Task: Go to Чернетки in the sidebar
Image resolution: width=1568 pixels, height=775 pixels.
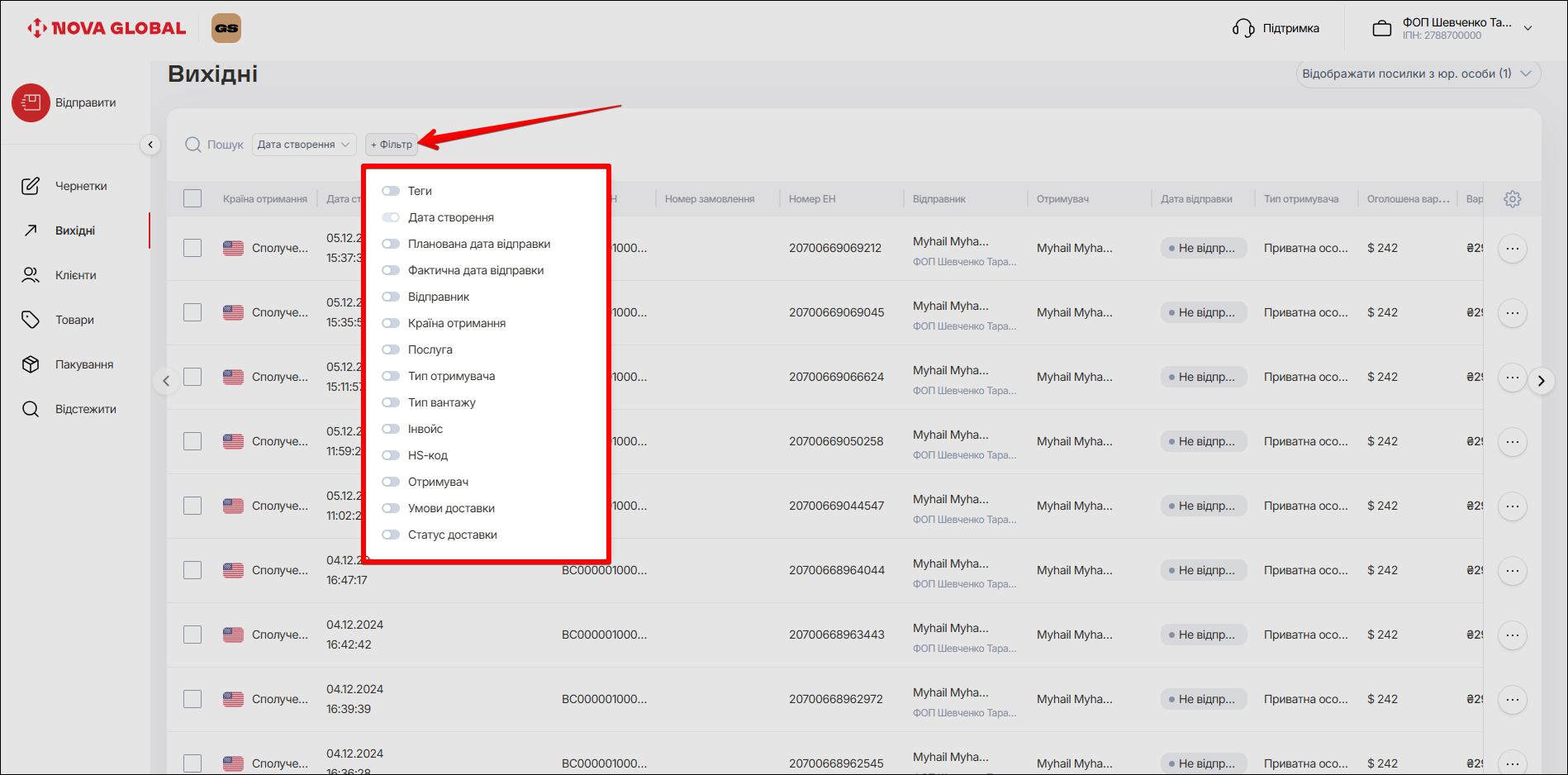Action: [80, 186]
